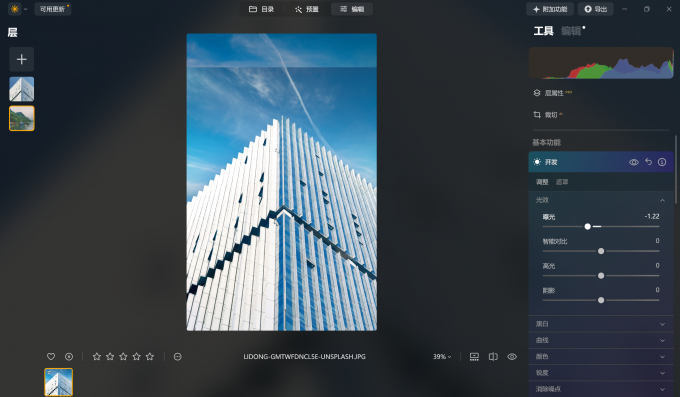This screenshot has height=397, width=680.
Task: Reset the 开发 tool adjustments with undo arrow
Action: tap(648, 162)
